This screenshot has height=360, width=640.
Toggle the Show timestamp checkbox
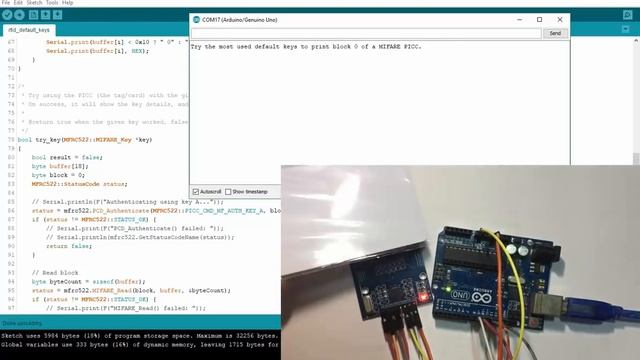[x=228, y=191]
